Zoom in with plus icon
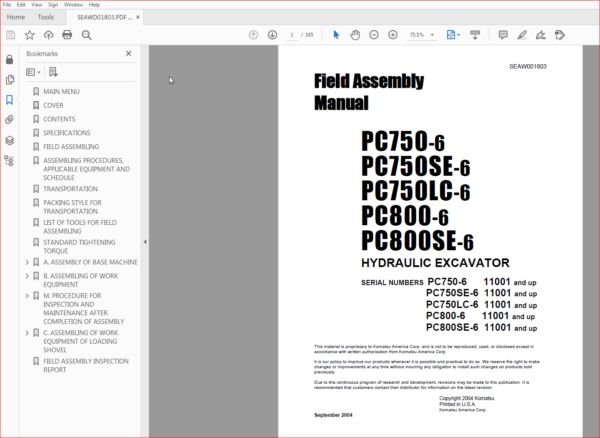Screen dimensions: 600x438 [x=393, y=35]
